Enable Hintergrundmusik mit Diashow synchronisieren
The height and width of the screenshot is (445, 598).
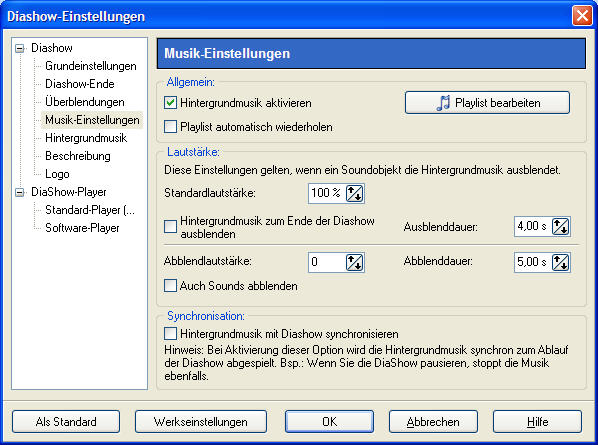click(170, 334)
